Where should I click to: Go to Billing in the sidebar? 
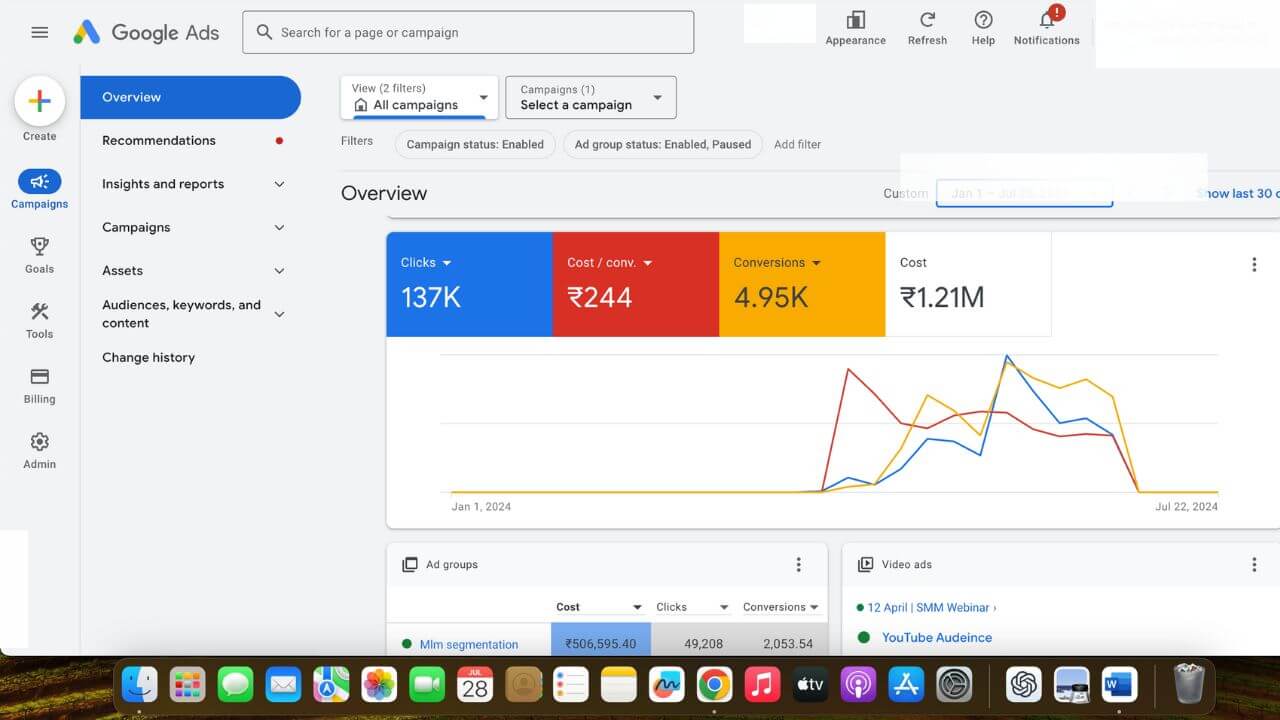point(40,377)
